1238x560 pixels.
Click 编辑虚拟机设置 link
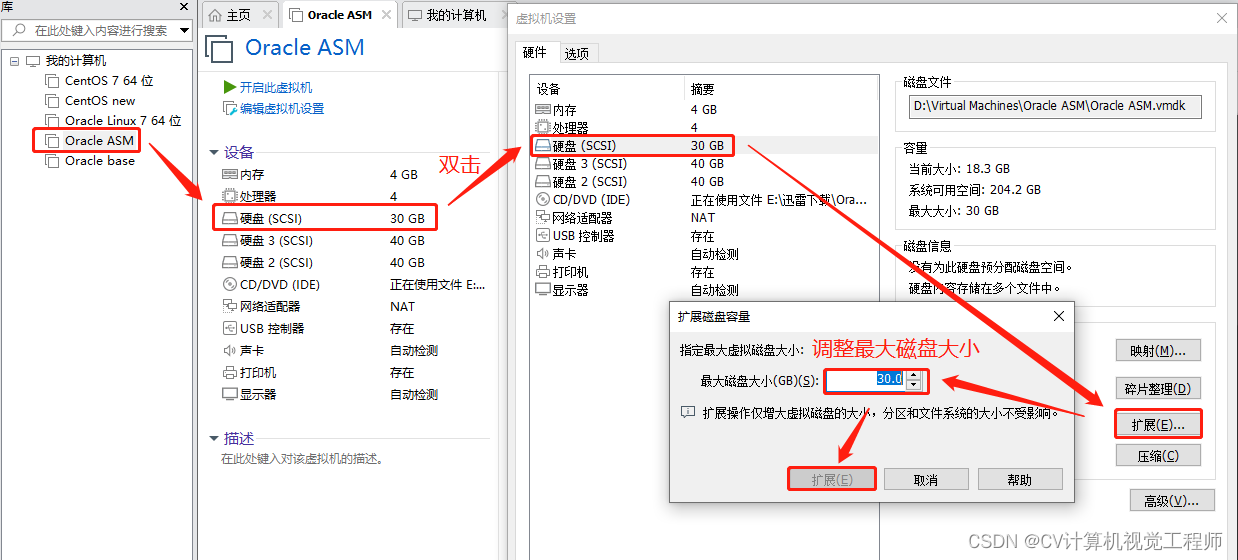pos(282,109)
